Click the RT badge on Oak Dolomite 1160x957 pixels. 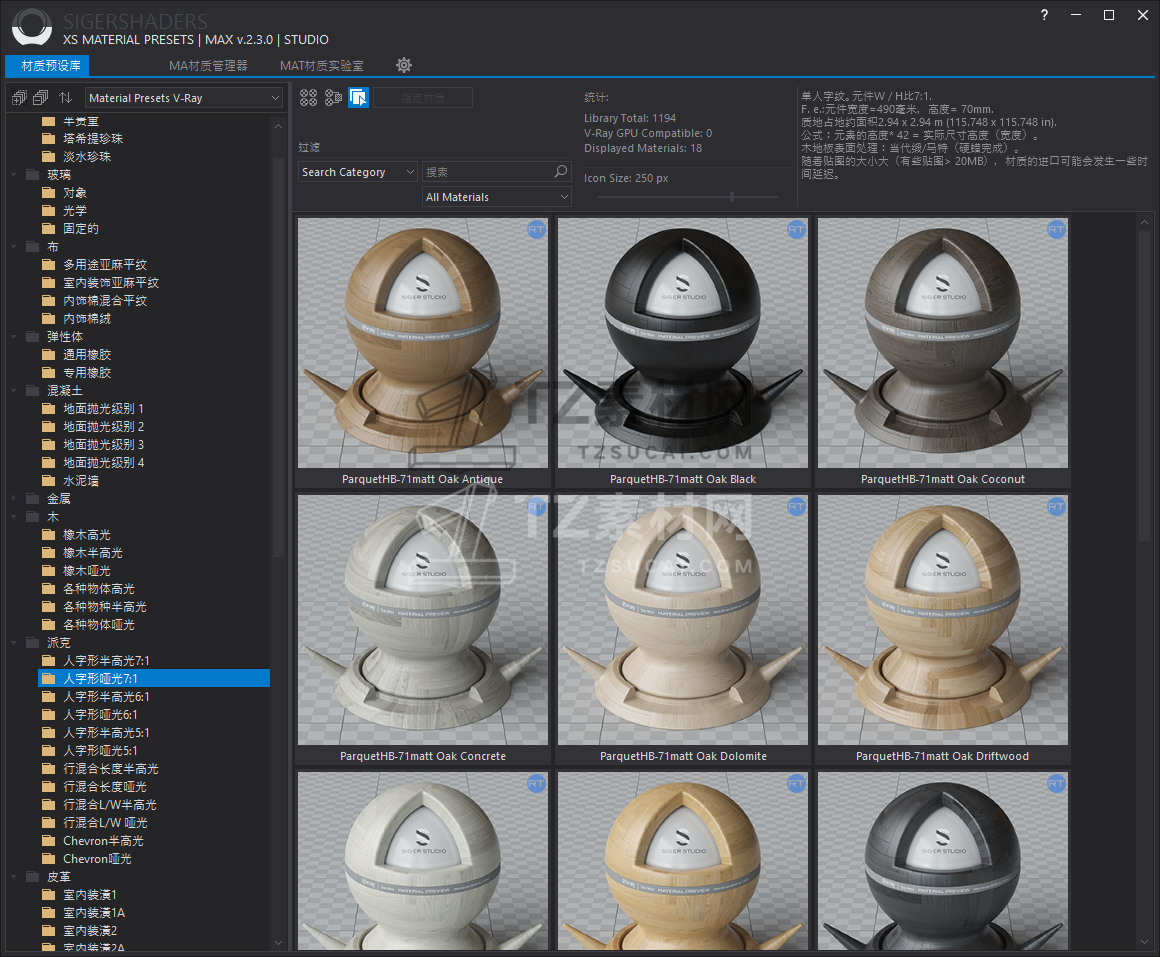pyautogui.click(x=796, y=507)
